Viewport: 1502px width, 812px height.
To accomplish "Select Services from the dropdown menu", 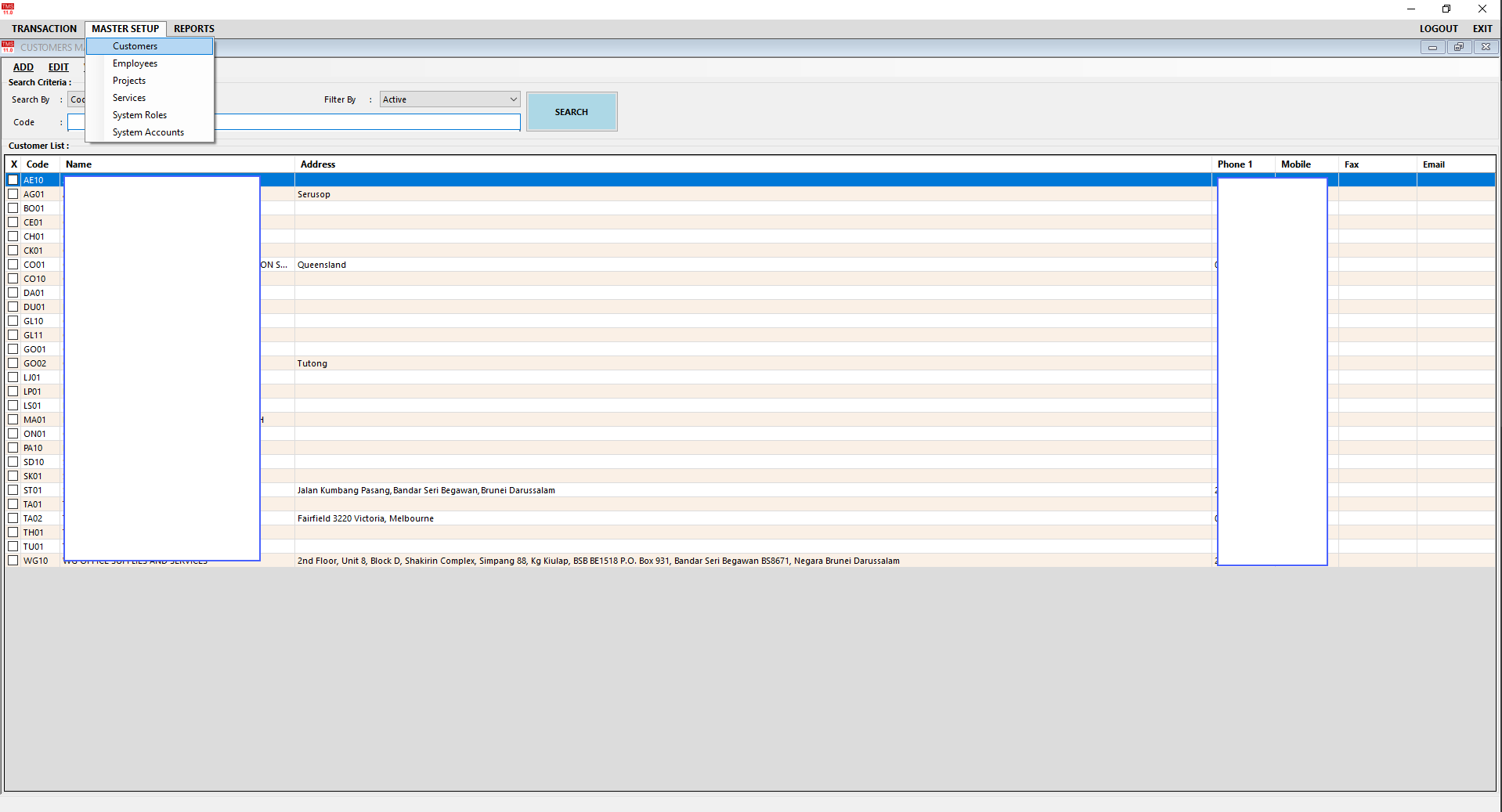I will click(x=150, y=98).
